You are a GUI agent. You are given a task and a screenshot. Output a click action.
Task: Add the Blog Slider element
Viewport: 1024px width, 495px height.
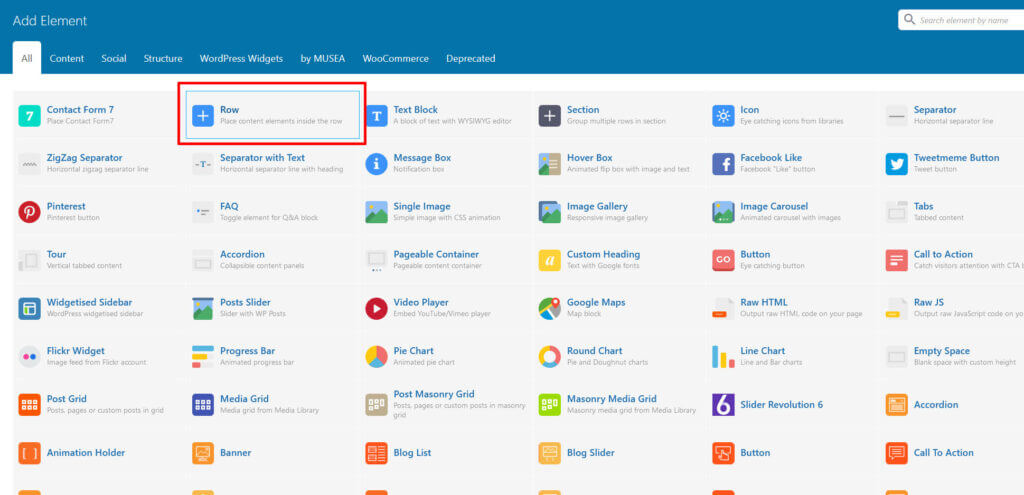click(620, 453)
